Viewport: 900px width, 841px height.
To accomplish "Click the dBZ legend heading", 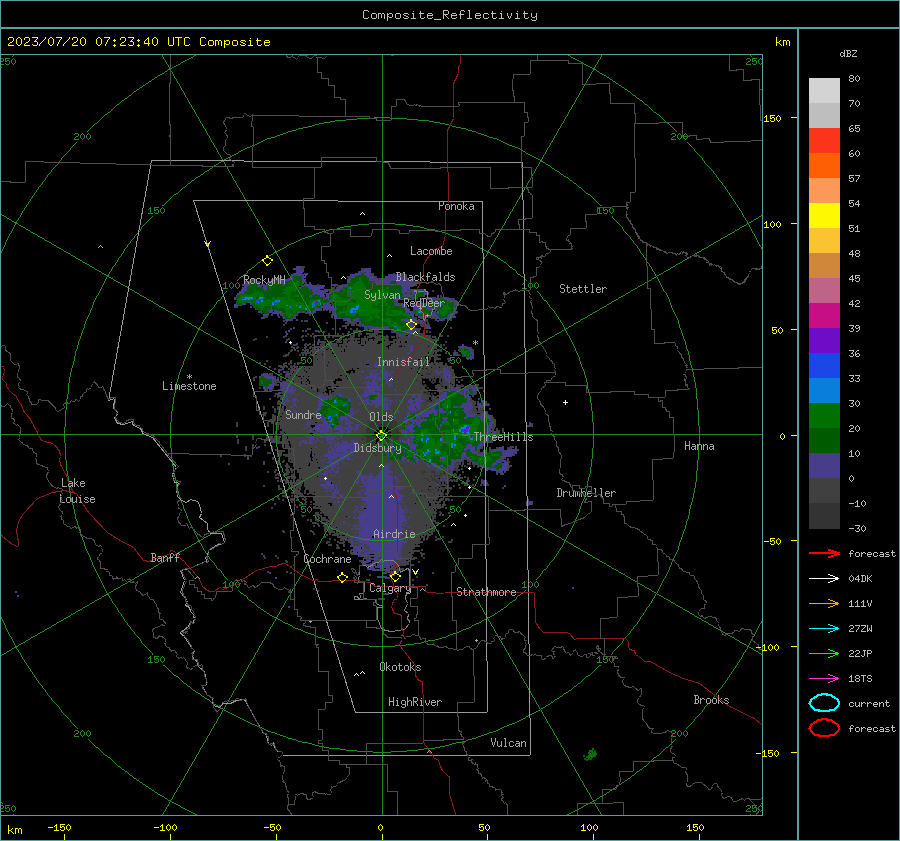I will 848,53.
